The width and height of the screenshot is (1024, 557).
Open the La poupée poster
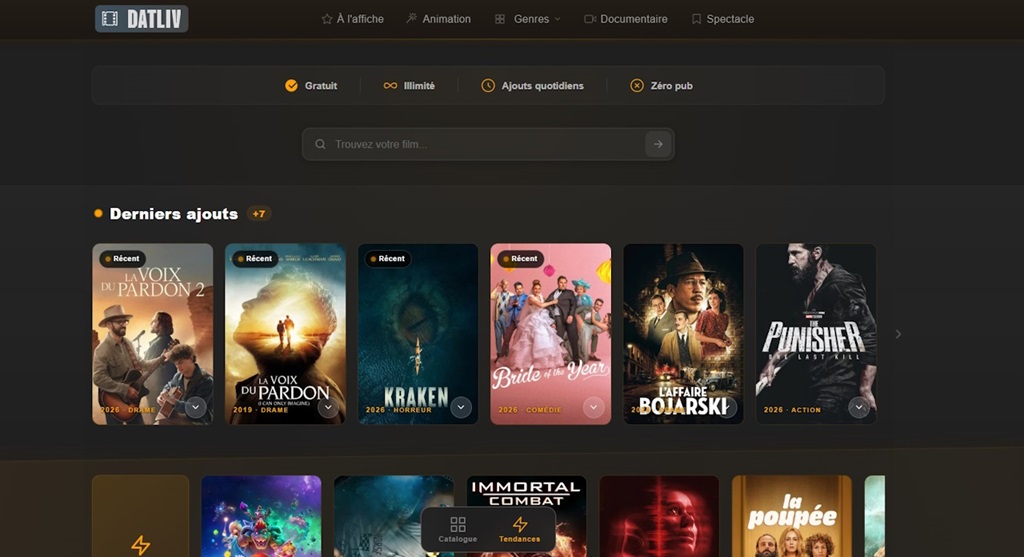click(792, 516)
